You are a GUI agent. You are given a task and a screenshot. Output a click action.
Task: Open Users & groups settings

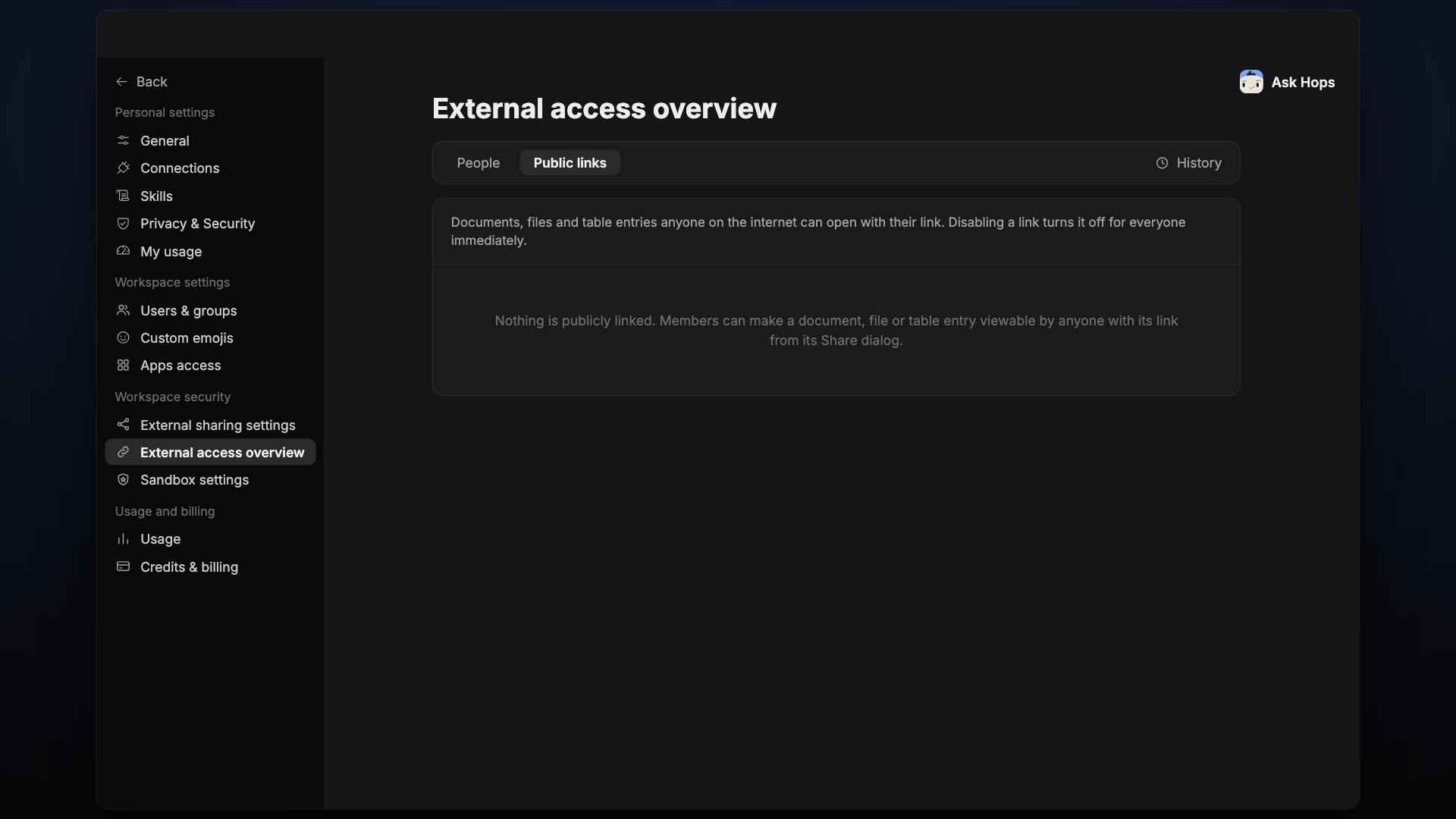point(210,310)
